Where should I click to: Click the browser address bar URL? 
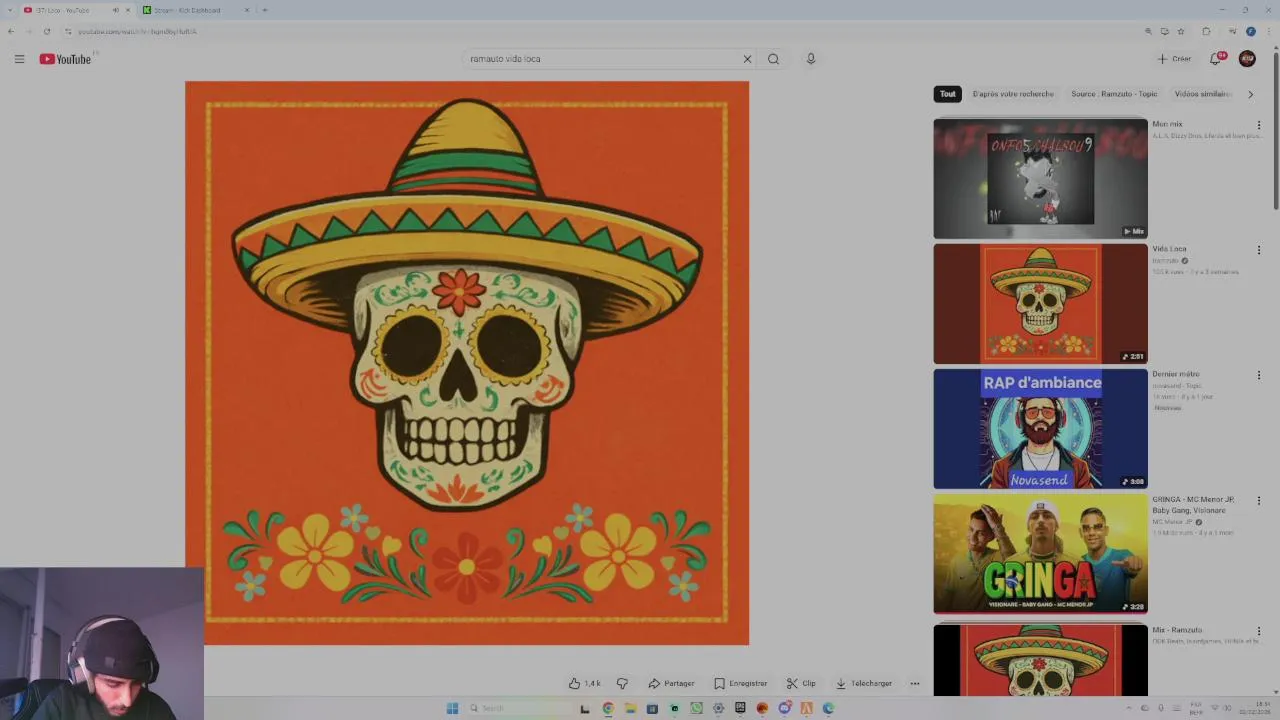[x=137, y=31]
